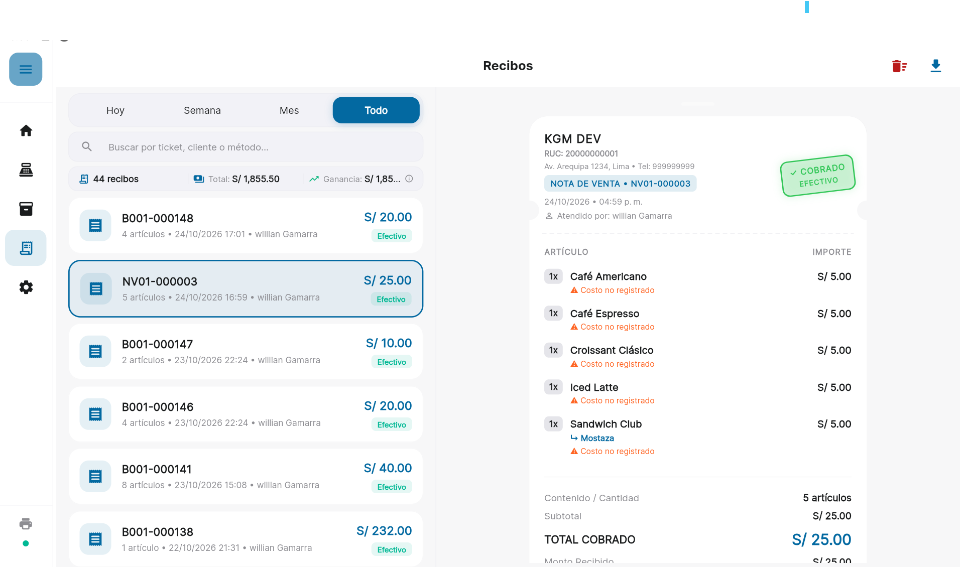Click the receipt icon of B001-000148
The width and height of the screenshot is (960, 567).
point(96,225)
